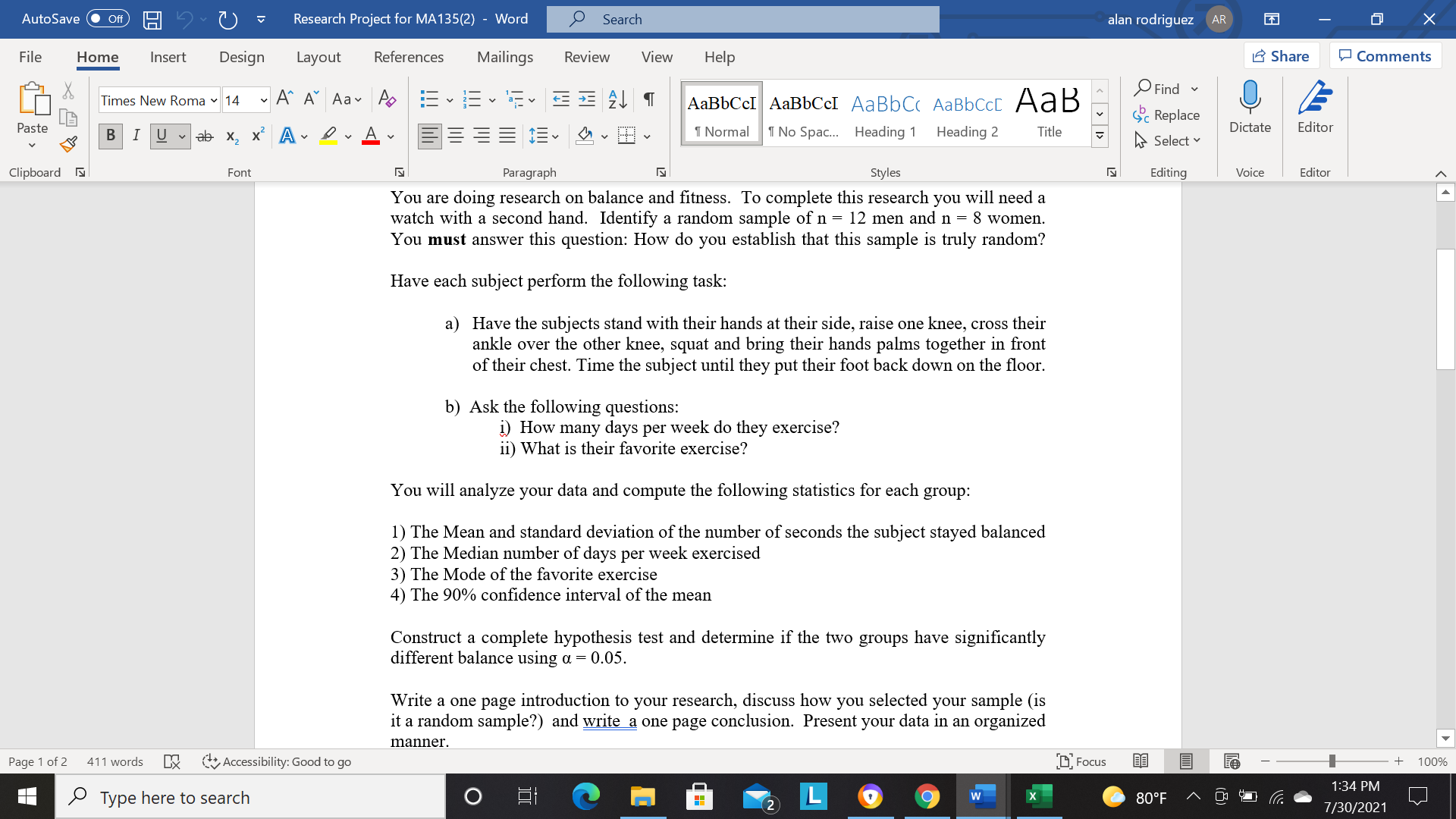Toggle bold formatting
Image resolution: width=1456 pixels, height=819 pixels.
pos(110,136)
